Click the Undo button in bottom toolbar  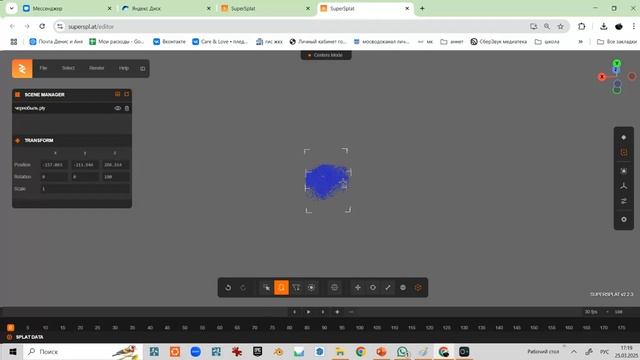(228, 288)
